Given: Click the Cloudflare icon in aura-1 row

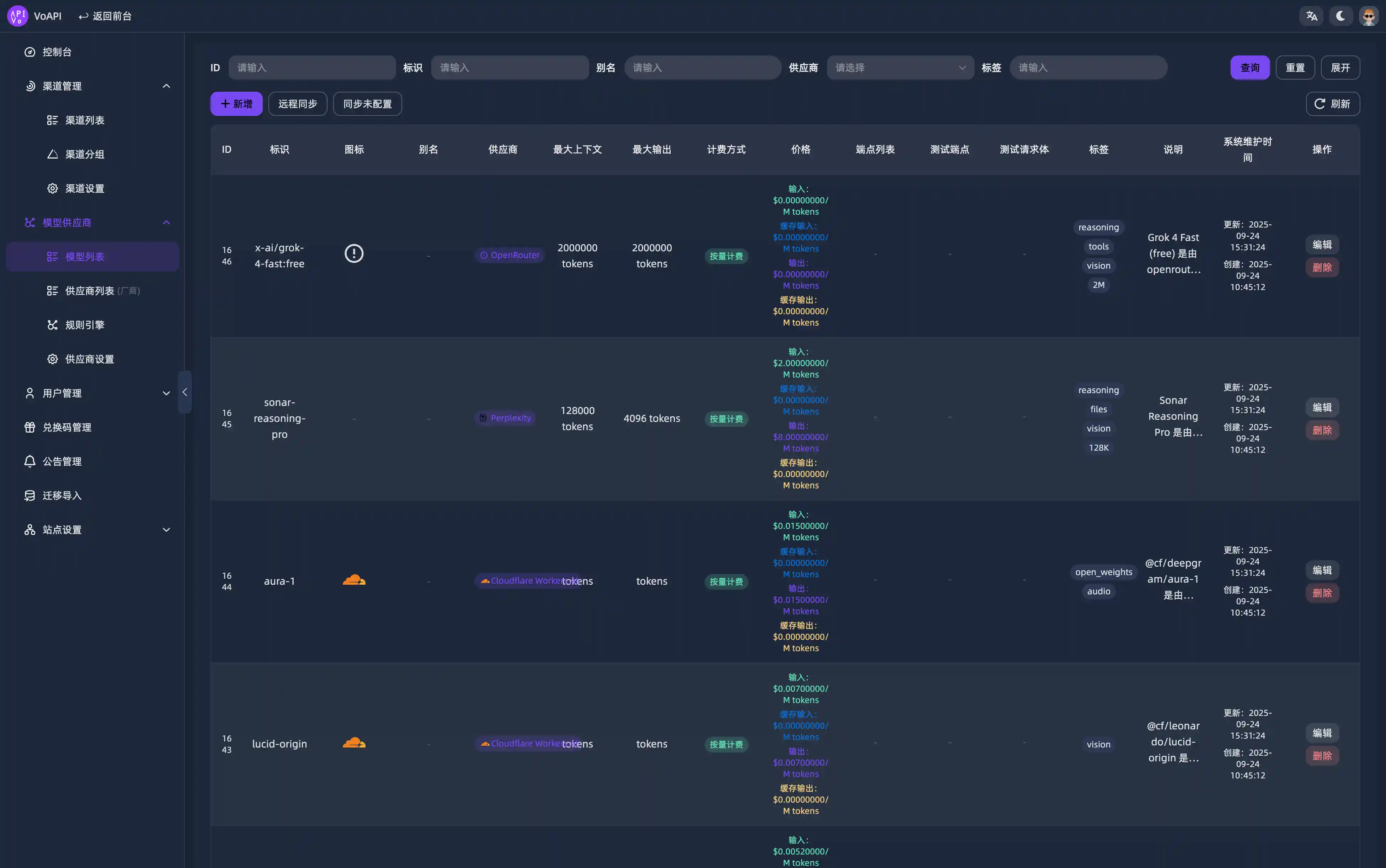Looking at the screenshot, I should pyautogui.click(x=354, y=580).
